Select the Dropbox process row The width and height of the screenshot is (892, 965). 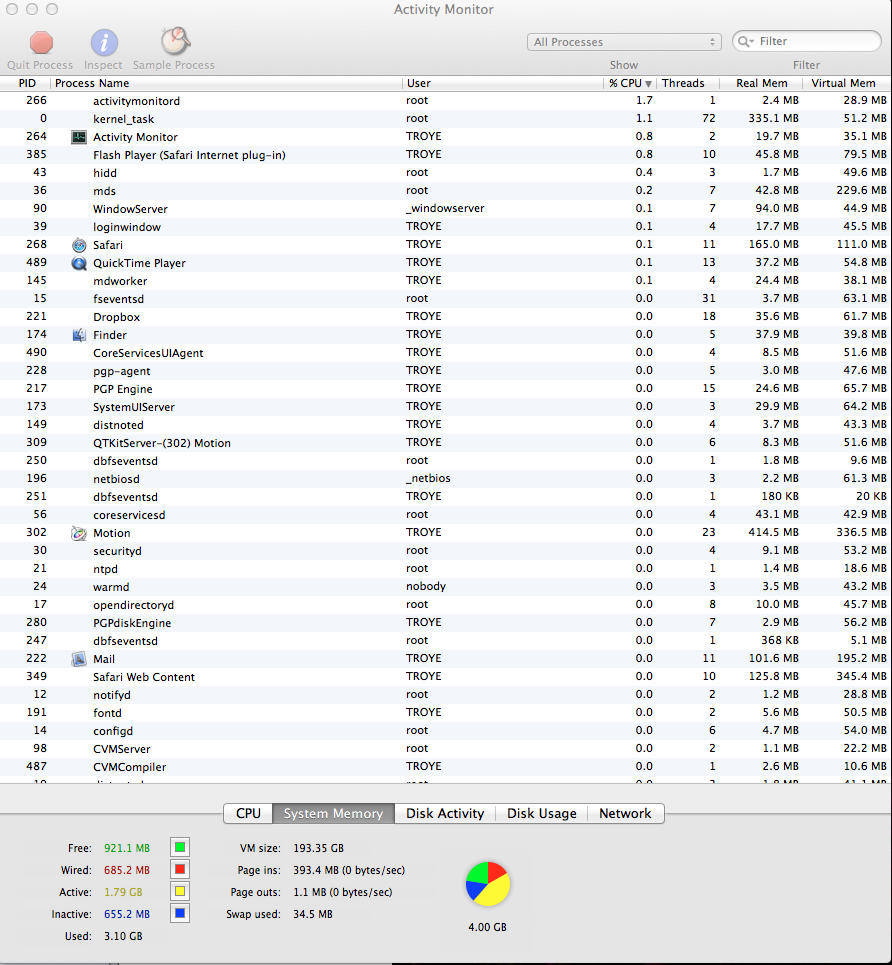[x=446, y=317]
